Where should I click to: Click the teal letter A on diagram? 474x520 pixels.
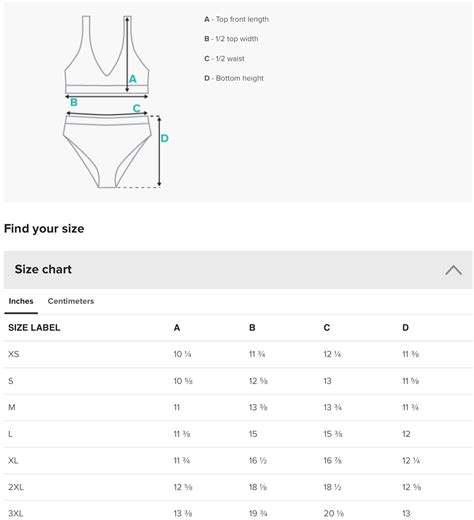coord(133,79)
